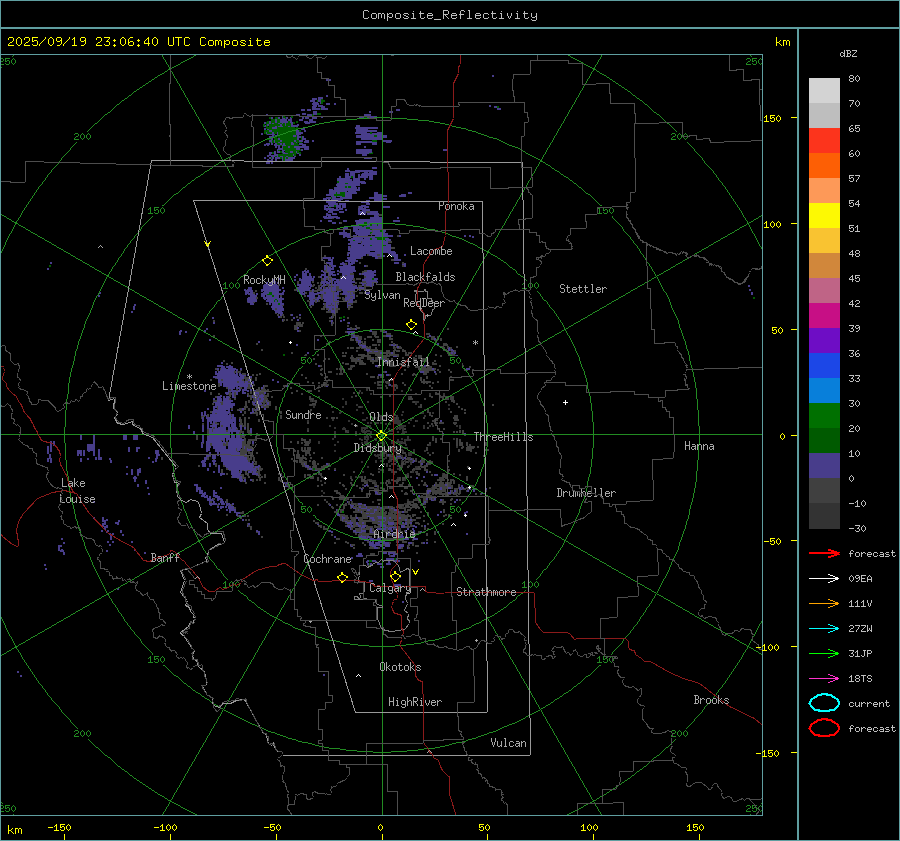The width and height of the screenshot is (900, 841).
Task: Click the Lake Louise map label
Action: click(x=78, y=491)
